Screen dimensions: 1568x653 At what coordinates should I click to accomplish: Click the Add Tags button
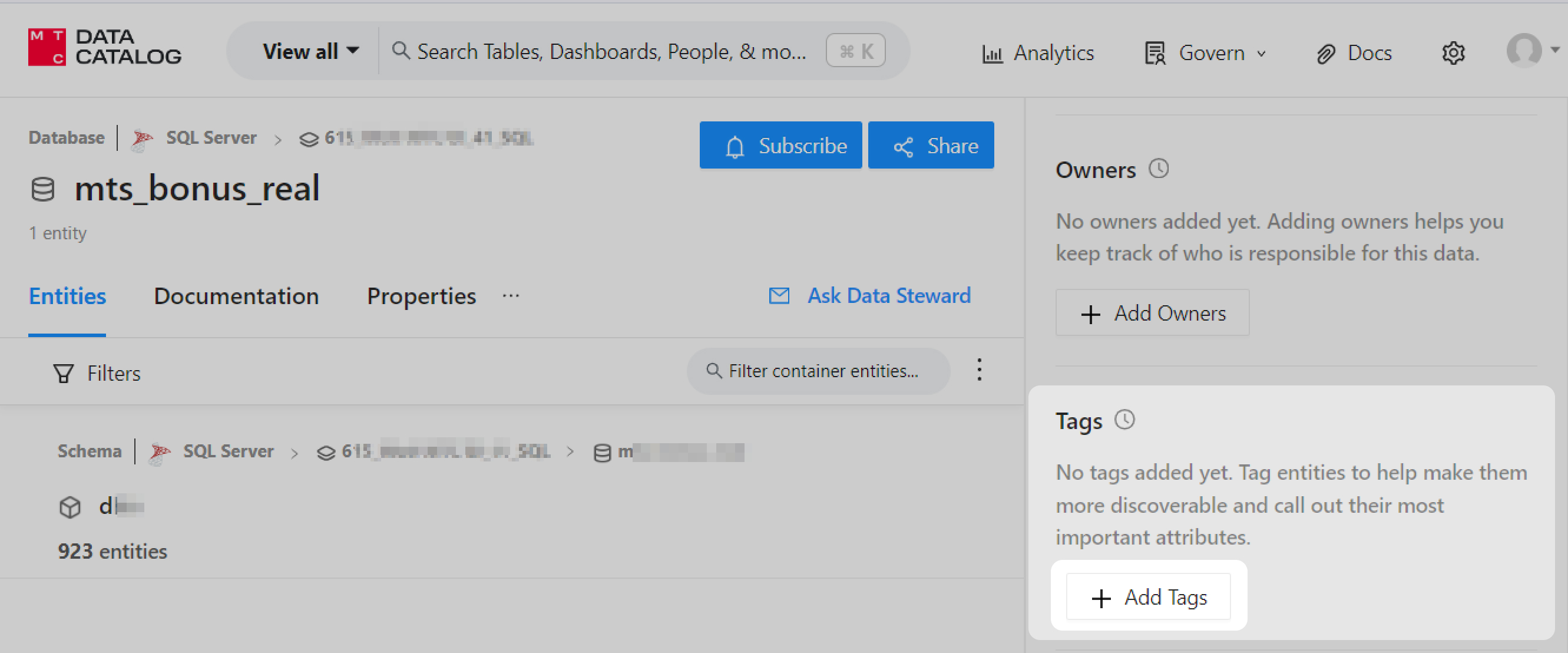(x=1148, y=597)
